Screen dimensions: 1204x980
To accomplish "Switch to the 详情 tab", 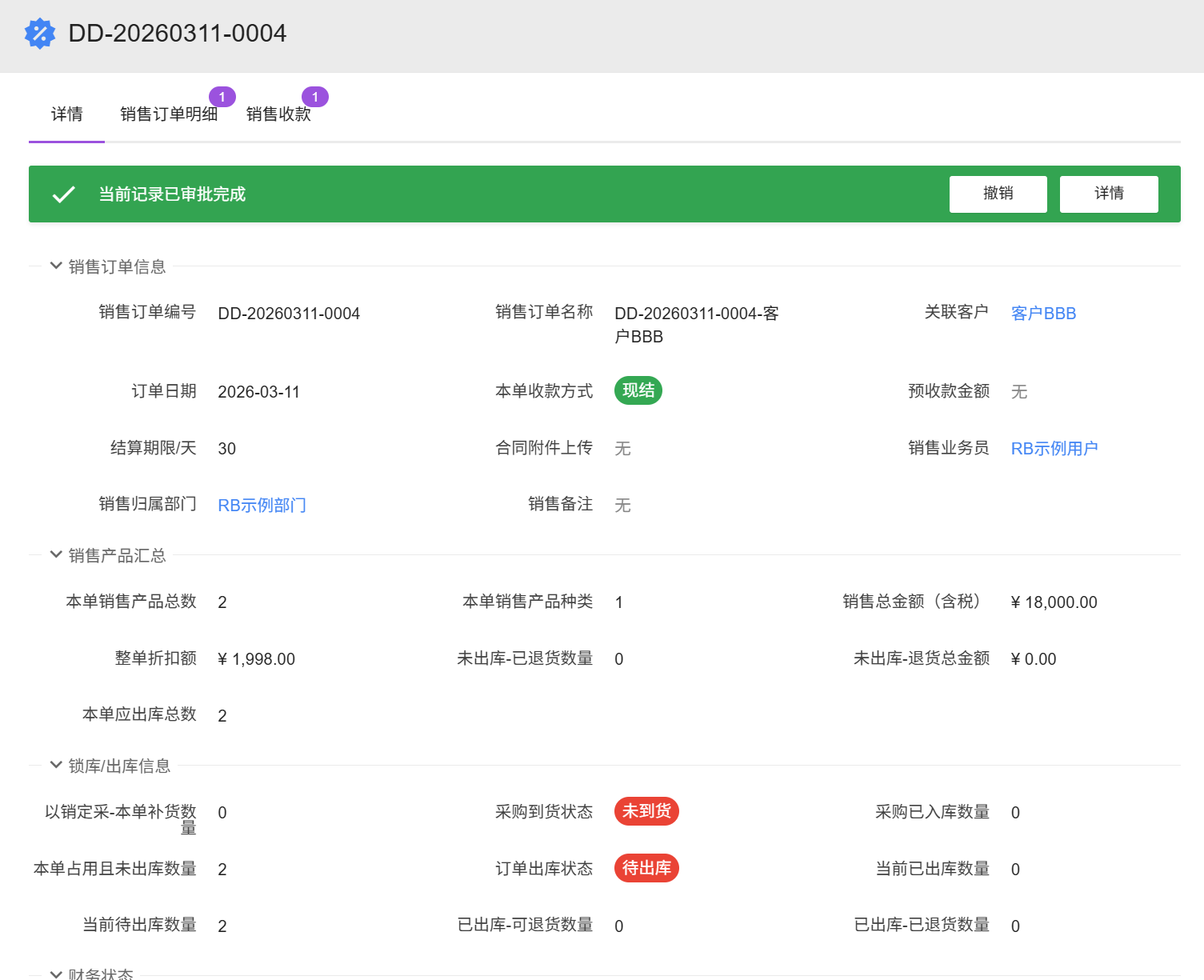I will (66, 114).
